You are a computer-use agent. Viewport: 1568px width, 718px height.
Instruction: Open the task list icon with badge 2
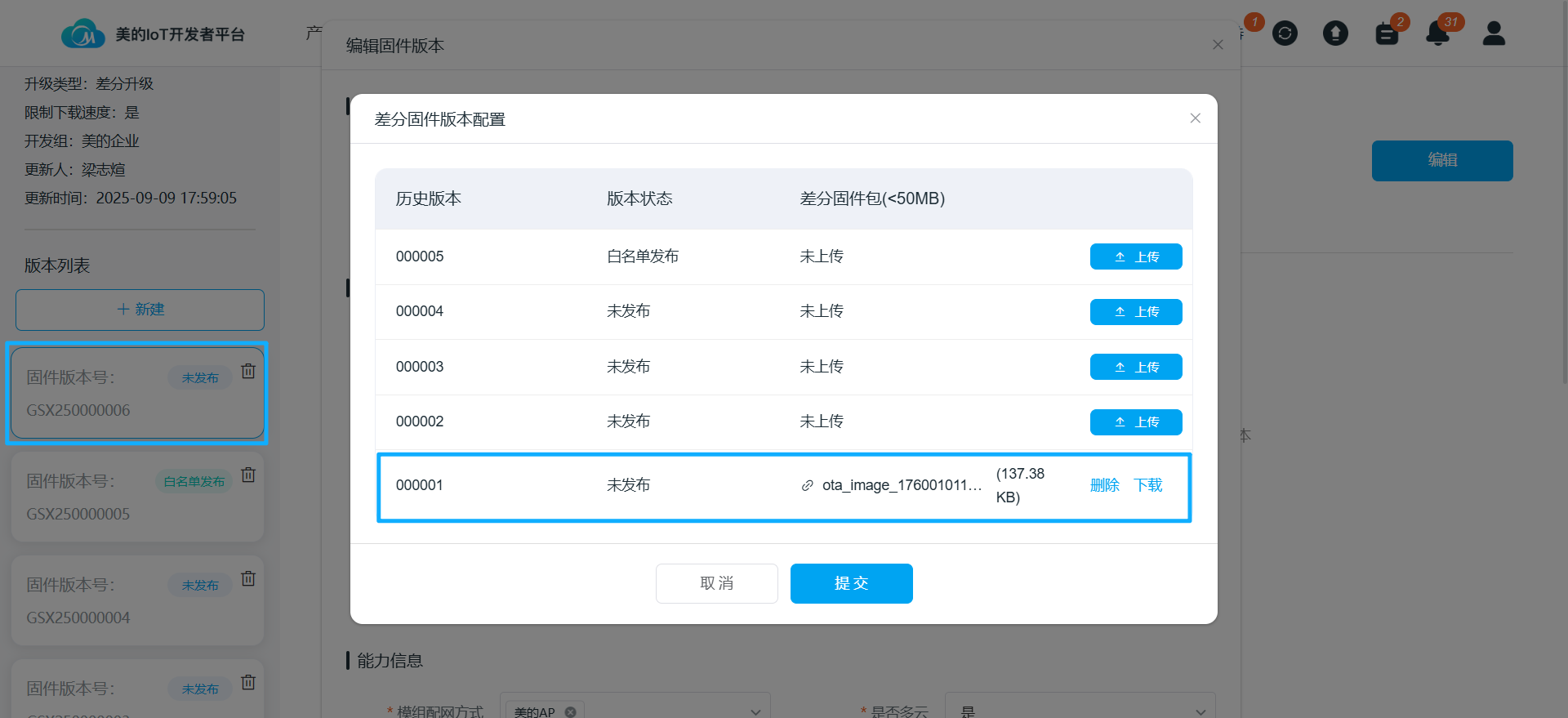[x=1387, y=33]
